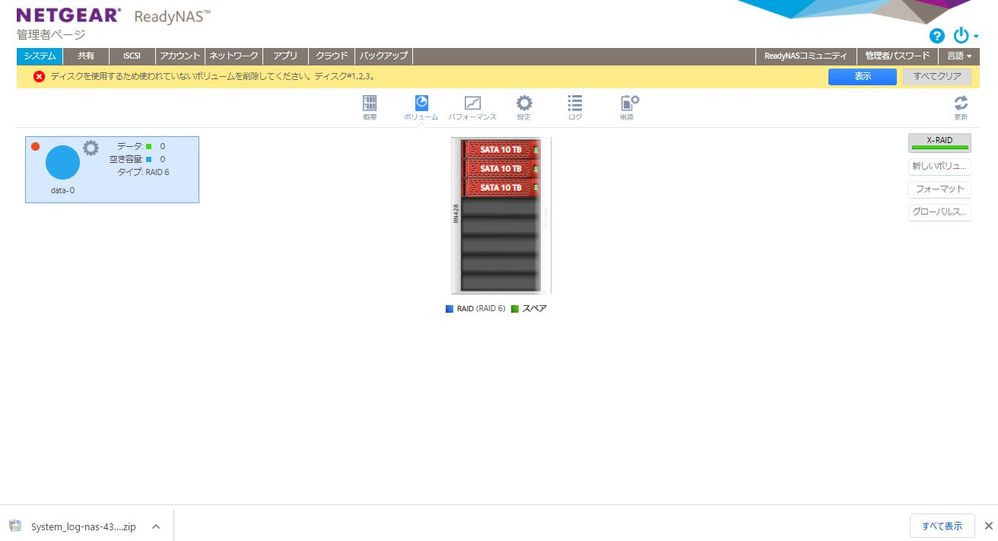Click the blue 空き容量 swatch on data-0
The height and width of the screenshot is (541, 998).
pos(149,159)
